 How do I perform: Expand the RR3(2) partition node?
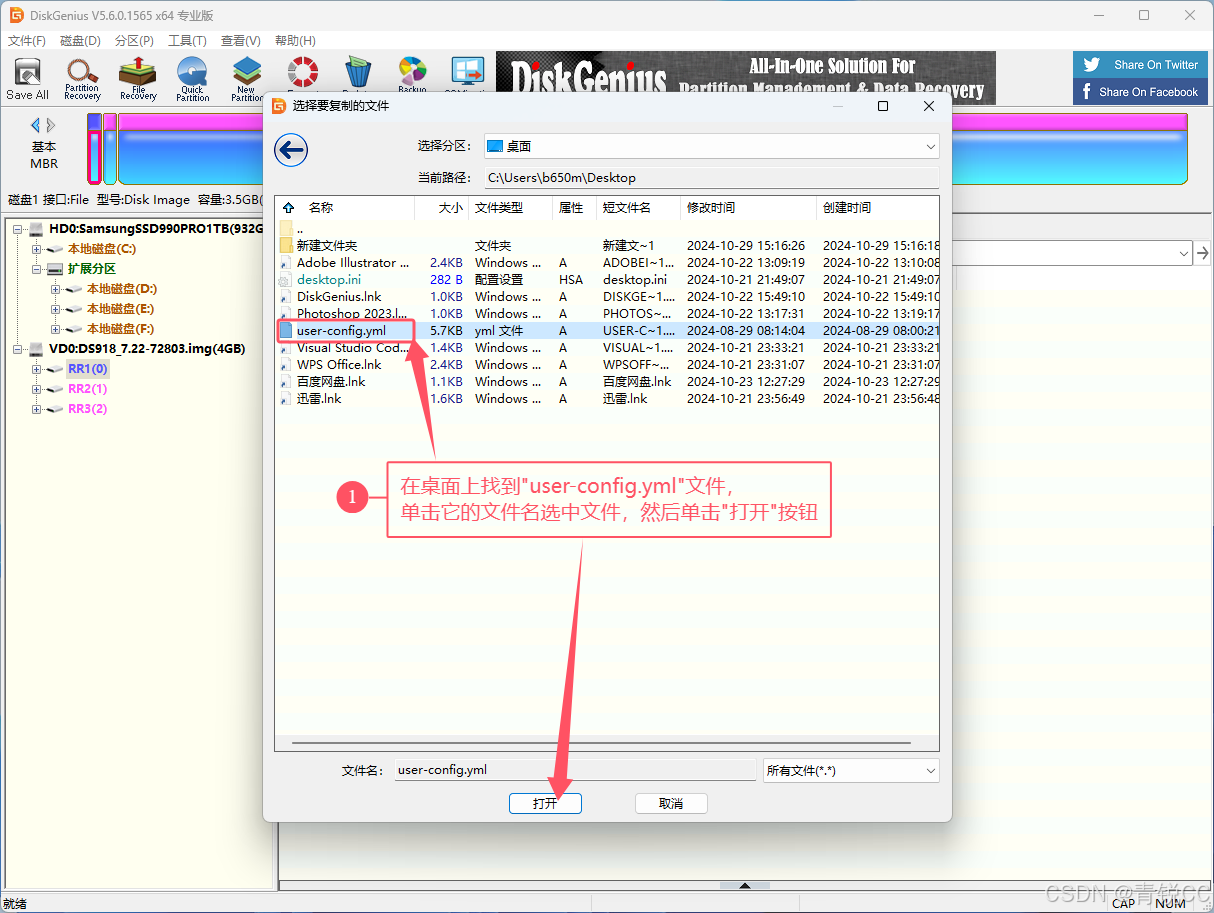[37, 410]
